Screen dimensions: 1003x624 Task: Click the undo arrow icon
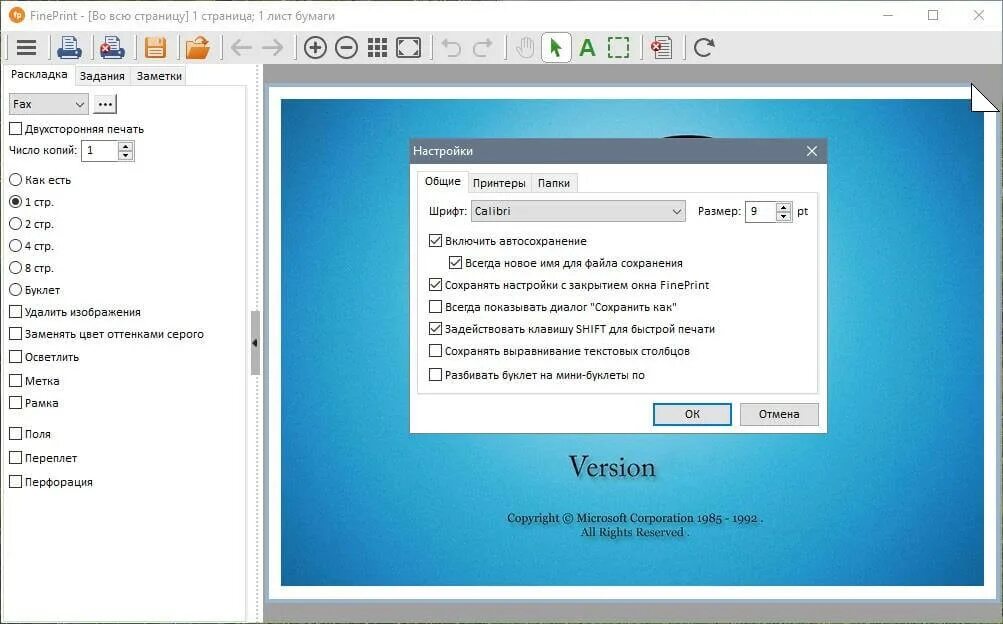pos(451,47)
